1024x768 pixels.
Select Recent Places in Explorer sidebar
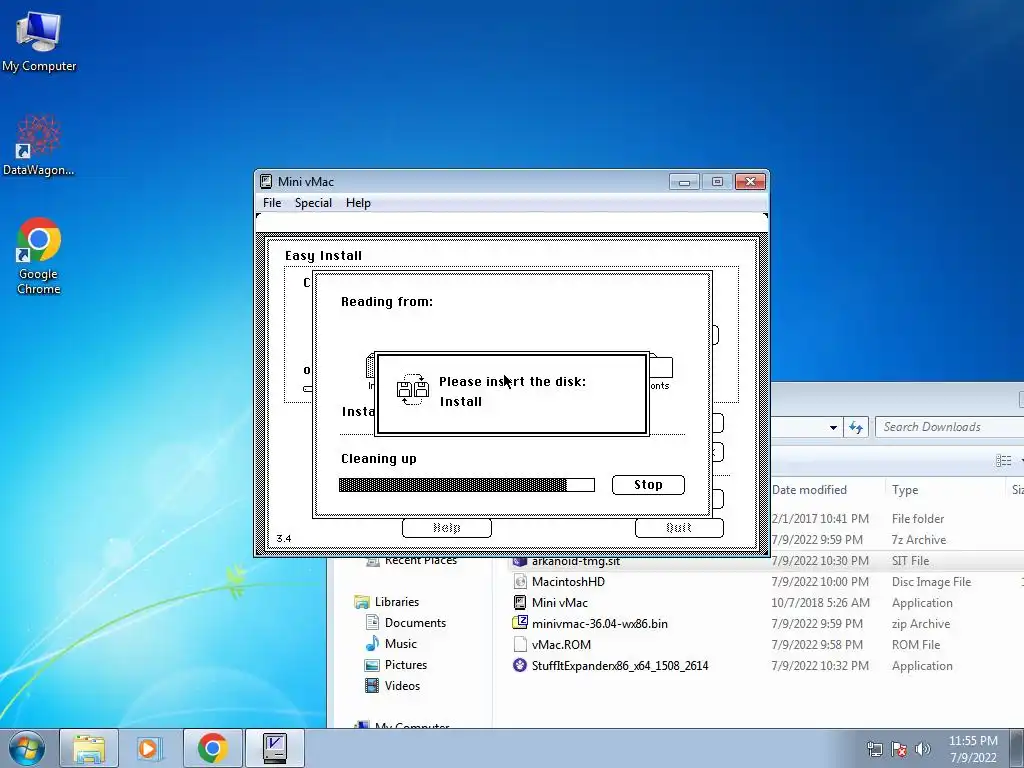(x=421, y=560)
